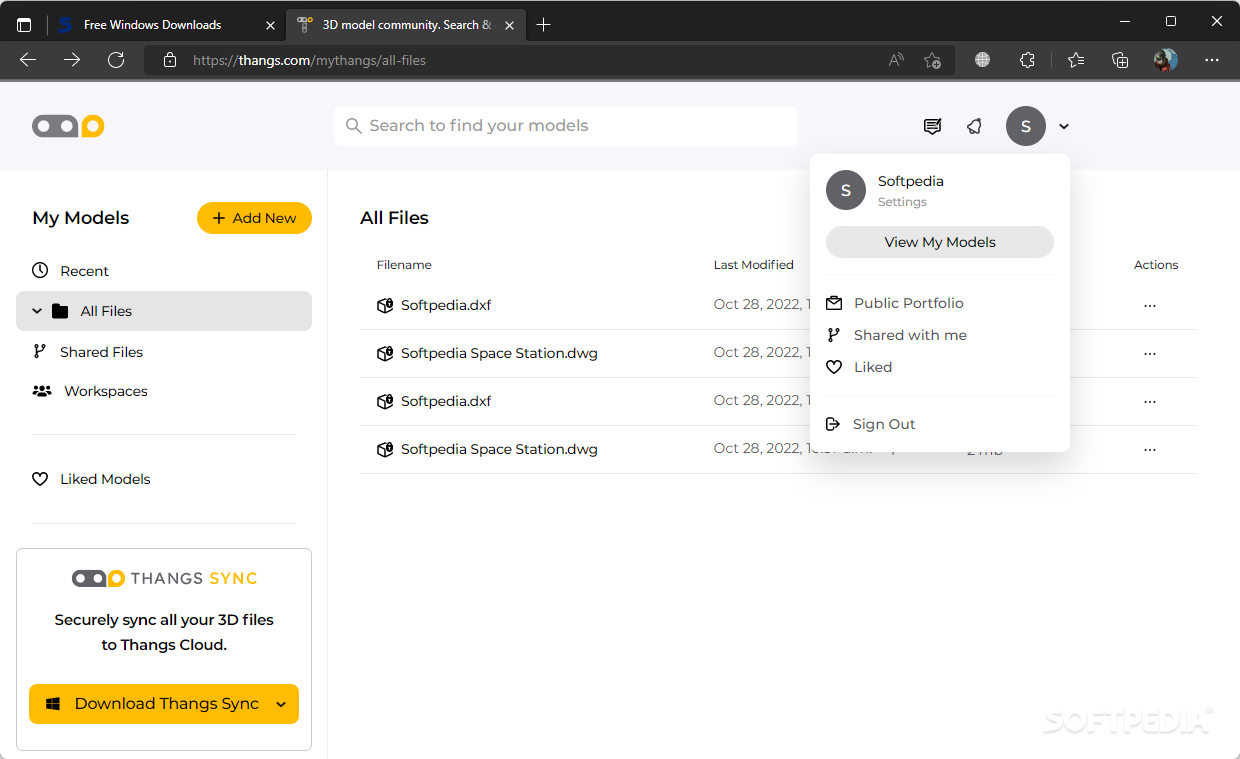Refresh the page
Viewport: 1240px width, 759px height.
pyautogui.click(x=116, y=60)
